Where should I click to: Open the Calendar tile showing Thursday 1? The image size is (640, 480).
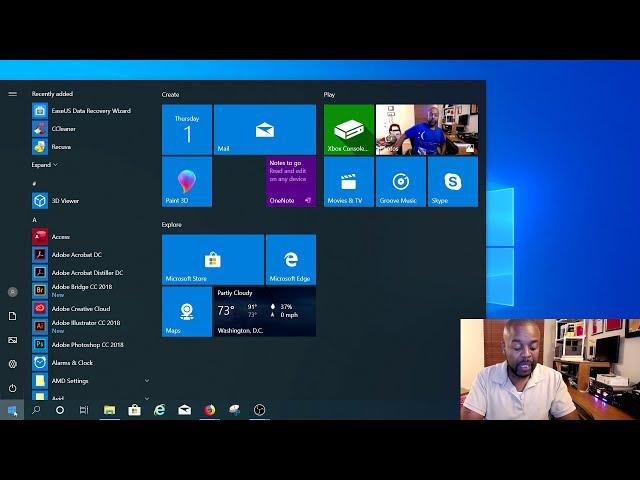[187, 129]
